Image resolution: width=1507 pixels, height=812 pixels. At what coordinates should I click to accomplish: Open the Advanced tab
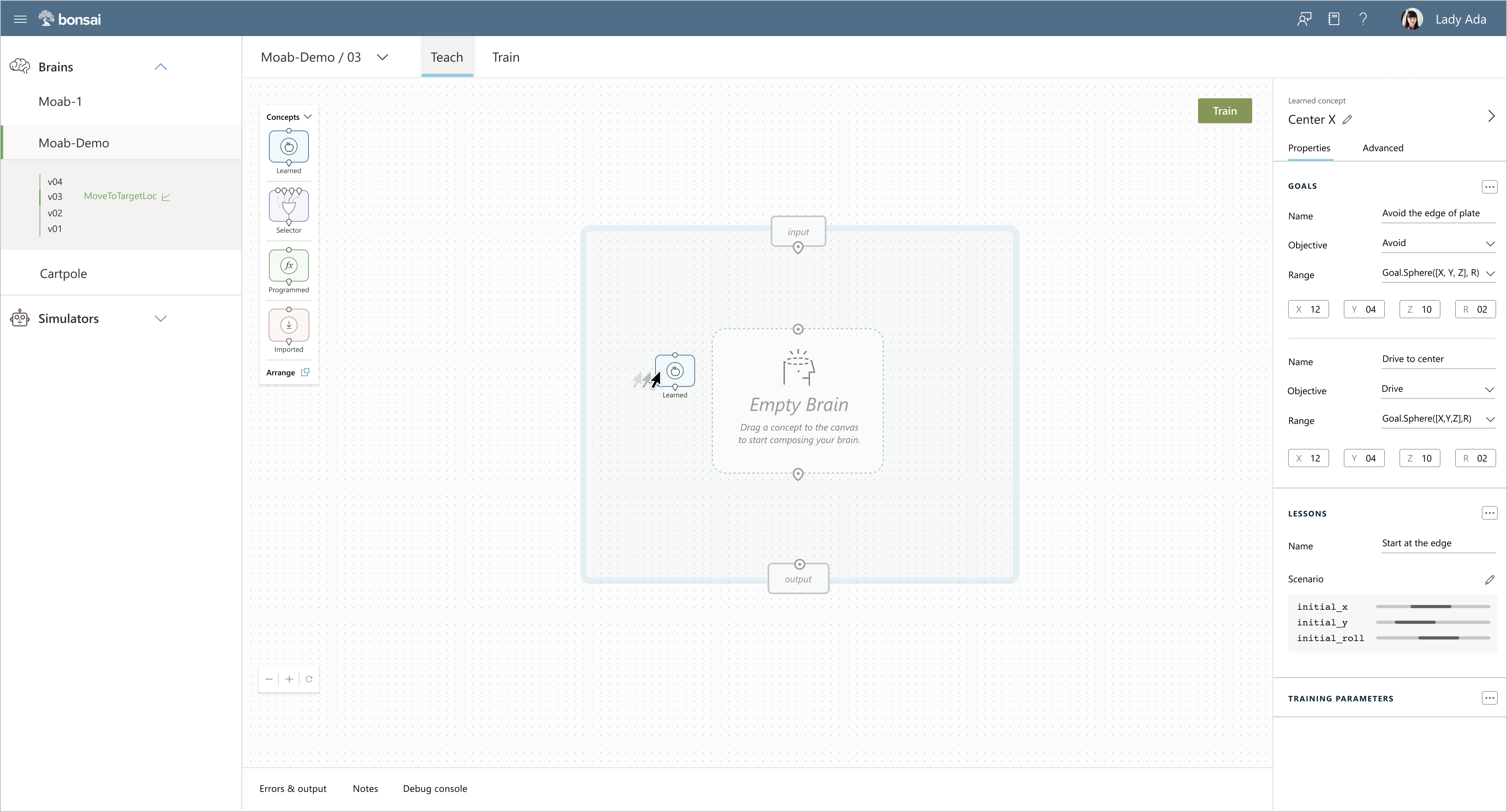coord(1382,148)
